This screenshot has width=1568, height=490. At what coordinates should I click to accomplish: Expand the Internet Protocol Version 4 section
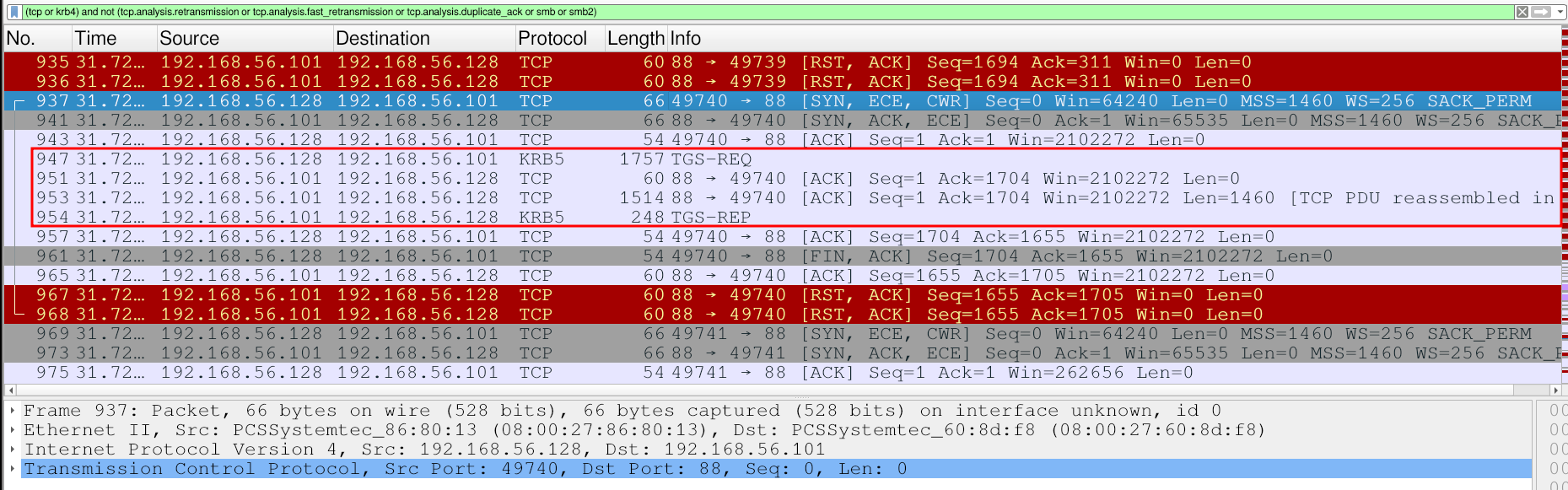(13, 450)
